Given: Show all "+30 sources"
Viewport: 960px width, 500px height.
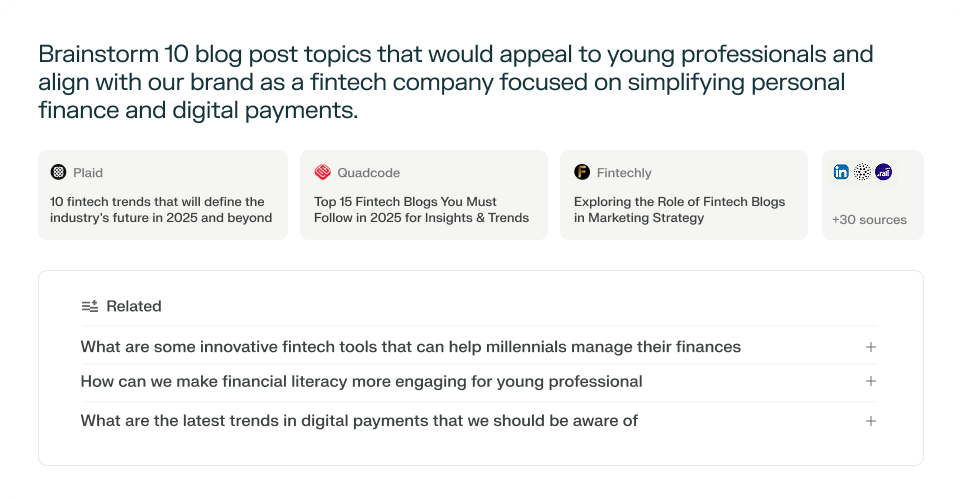Looking at the screenshot, I should (869, 220).
